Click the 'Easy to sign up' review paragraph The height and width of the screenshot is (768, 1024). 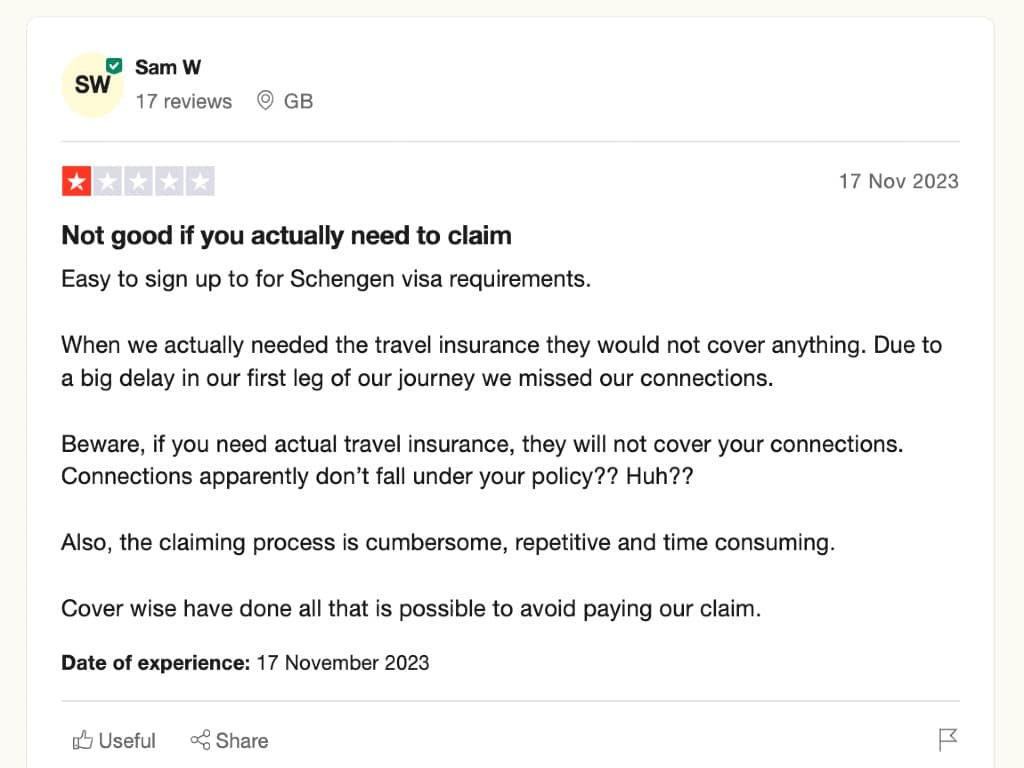[326, 279]
